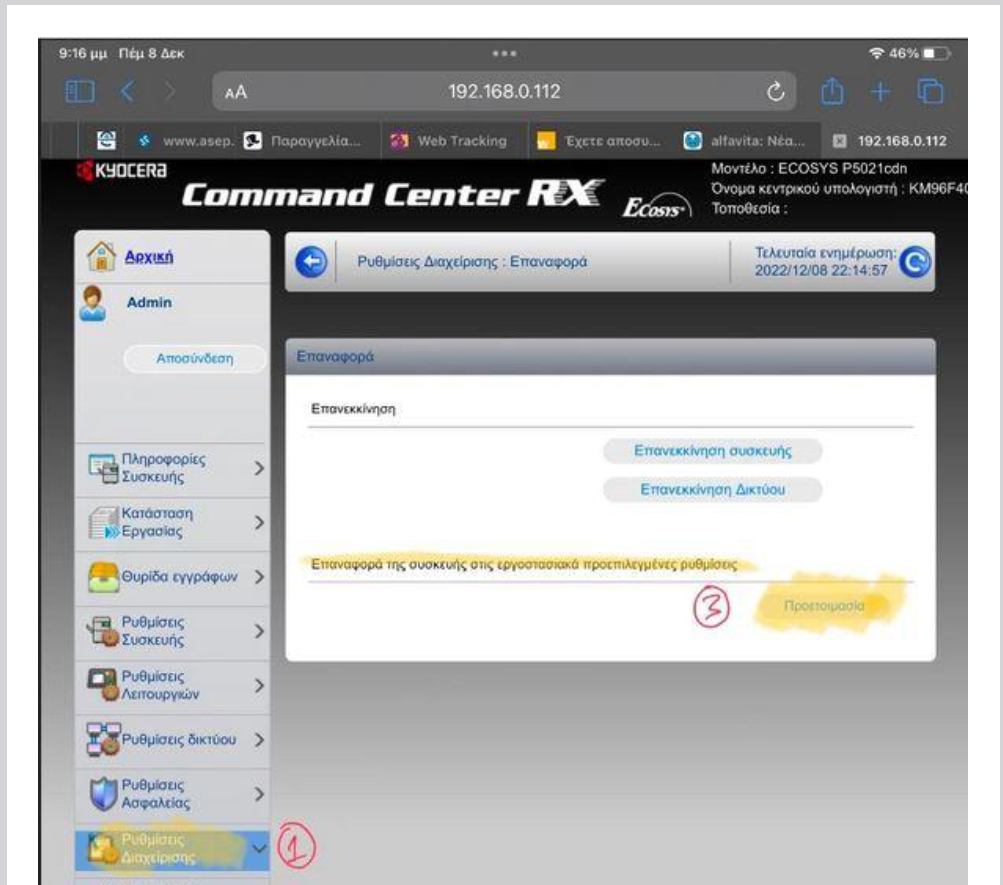Open the Αρχική home link

148,256
